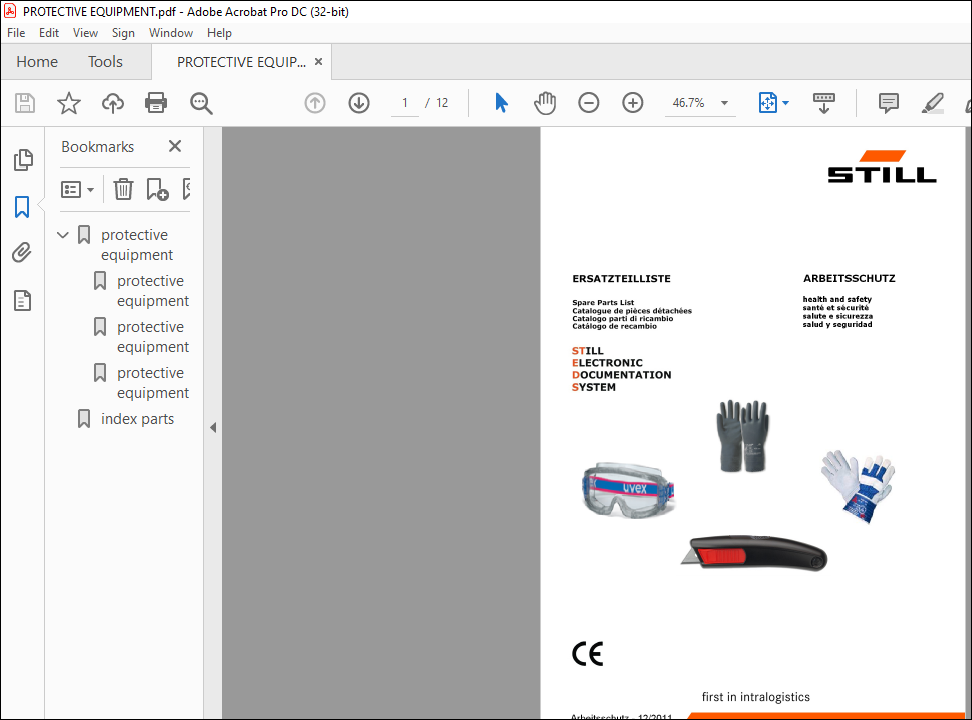Zoom out with minus button

click(588, 103)
